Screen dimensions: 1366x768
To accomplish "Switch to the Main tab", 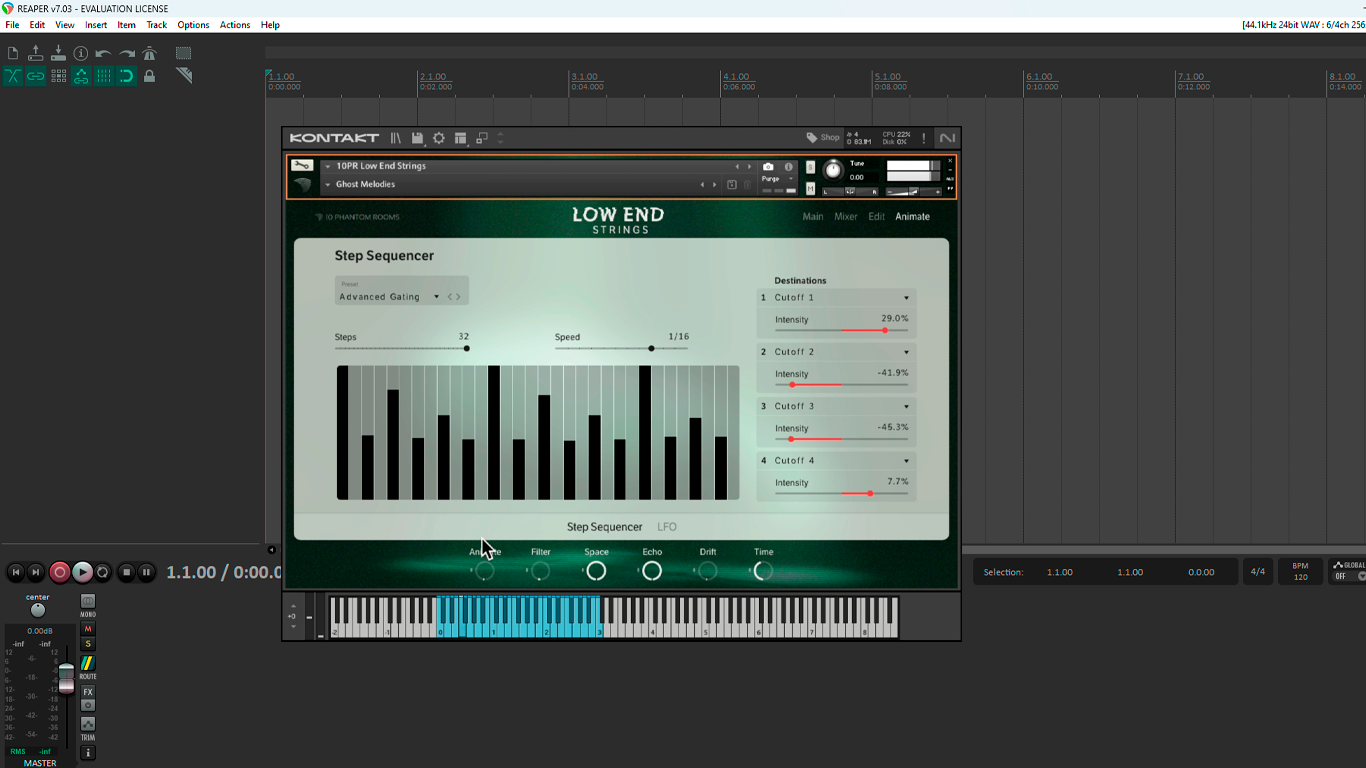I will (x=813, y=217).
